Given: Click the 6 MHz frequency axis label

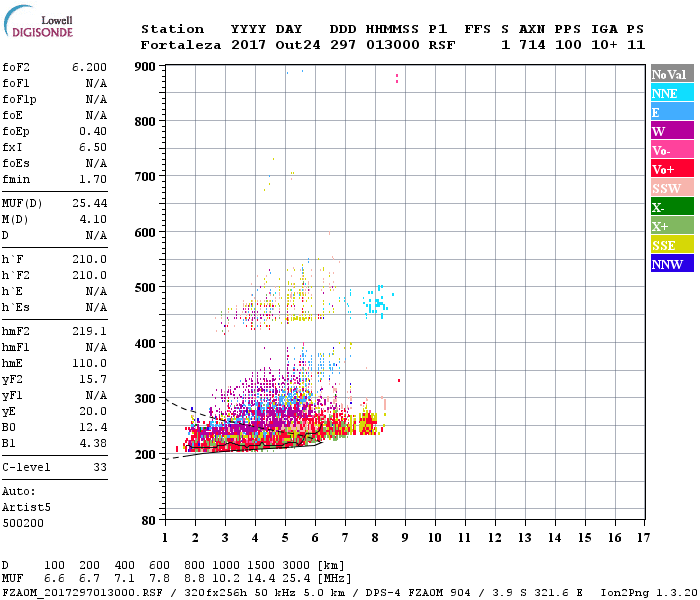Looking at the screenshot, I should click(315, 538).
